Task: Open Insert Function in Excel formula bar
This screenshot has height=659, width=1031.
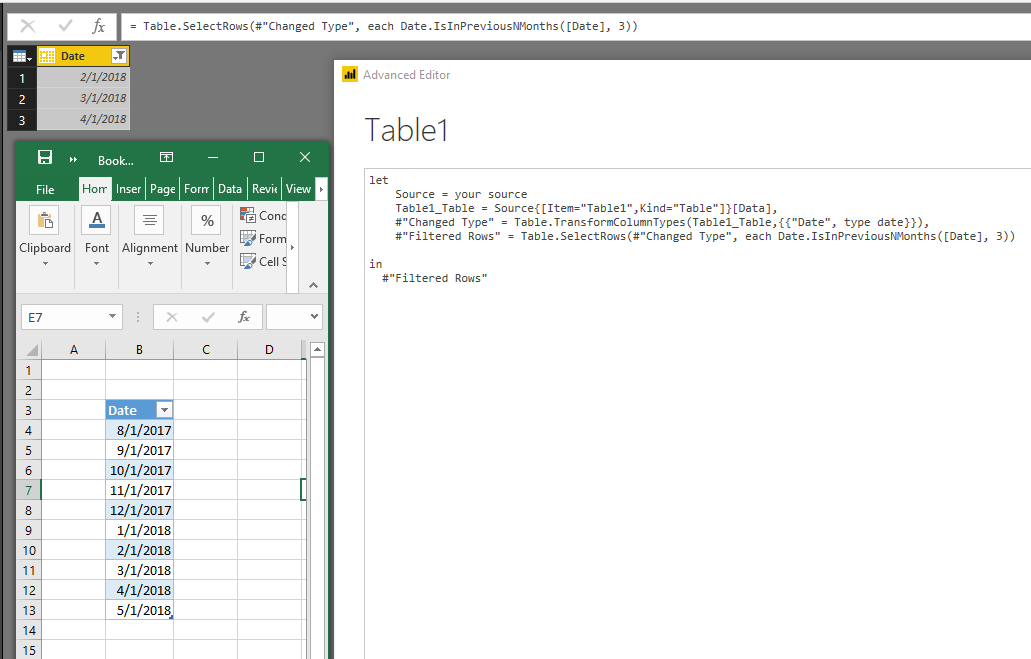Action: pos(244,317)
